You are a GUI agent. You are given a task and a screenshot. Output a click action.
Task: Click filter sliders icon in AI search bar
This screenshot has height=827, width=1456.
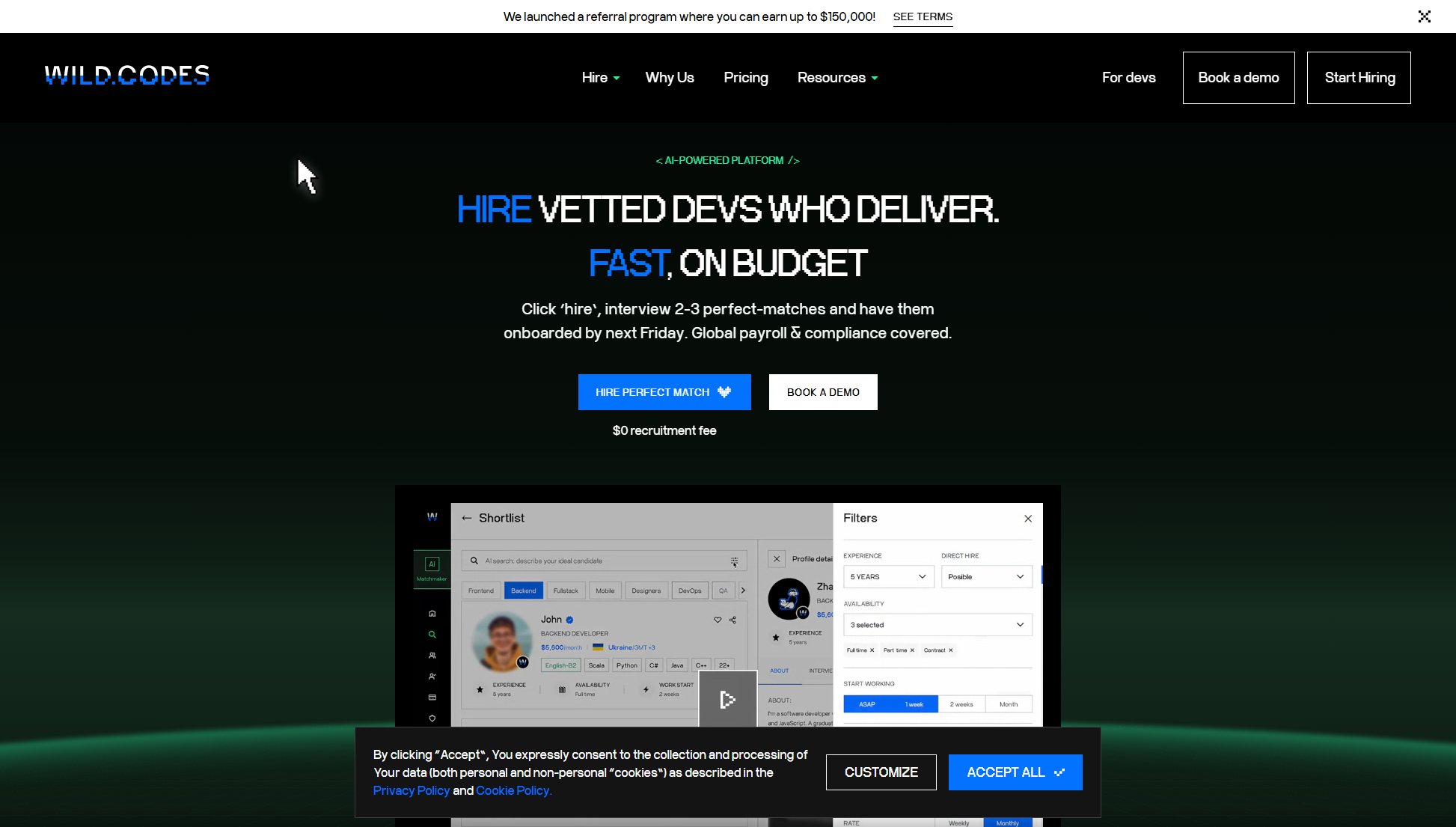(734, 561)
